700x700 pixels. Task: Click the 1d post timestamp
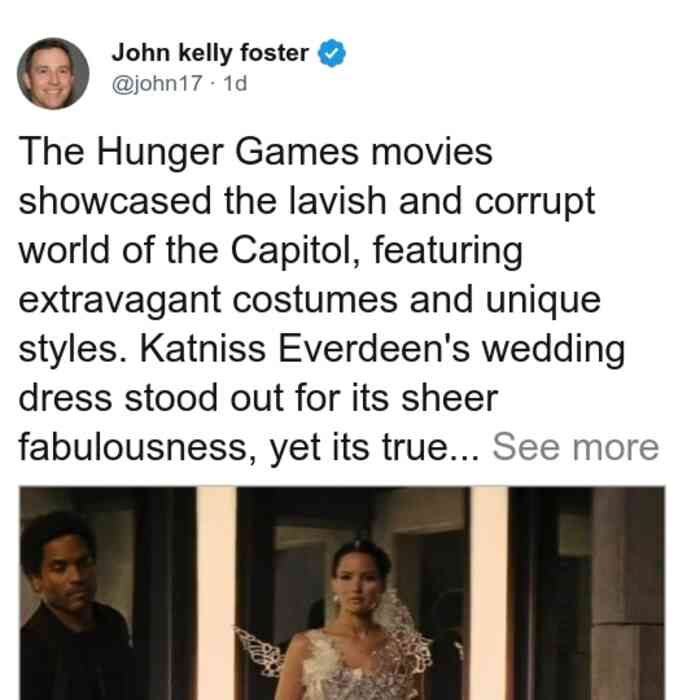pos(235,83)
